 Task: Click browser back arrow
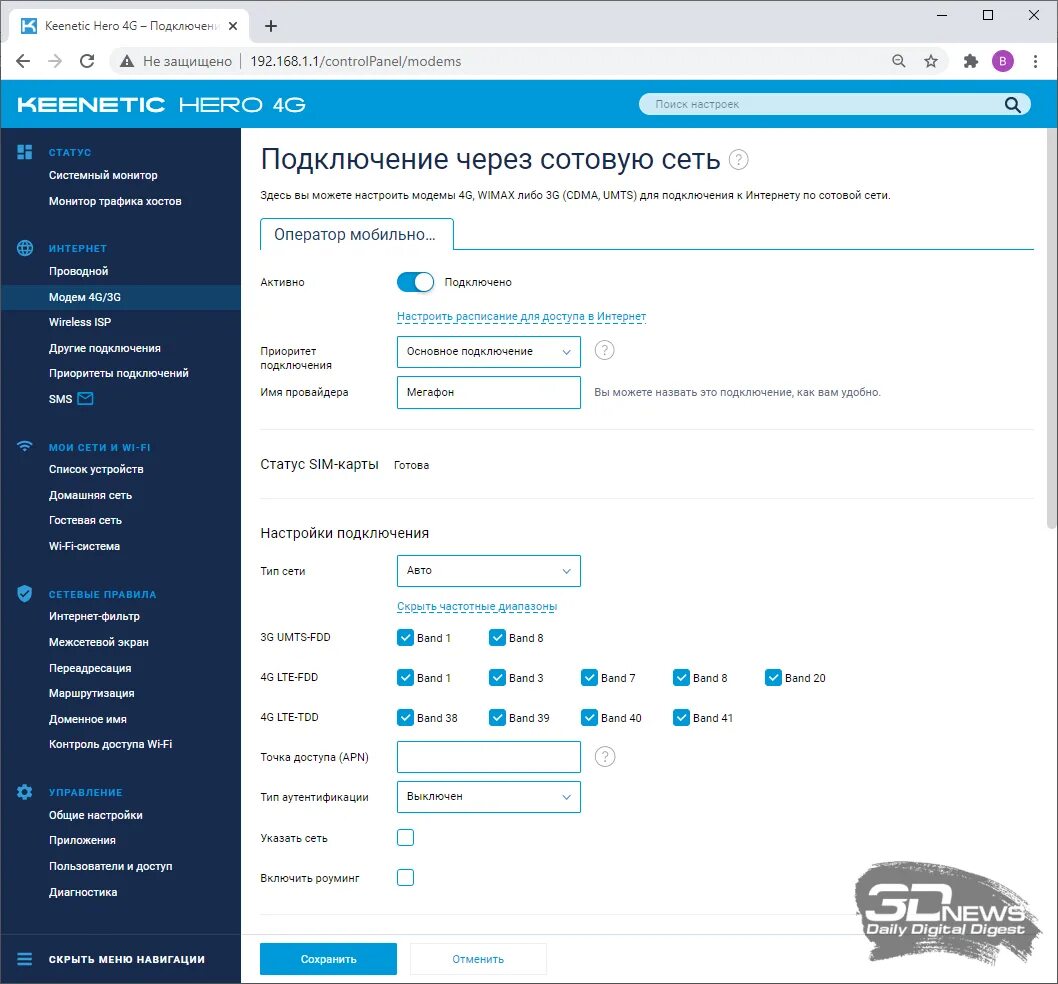[23, 61]
